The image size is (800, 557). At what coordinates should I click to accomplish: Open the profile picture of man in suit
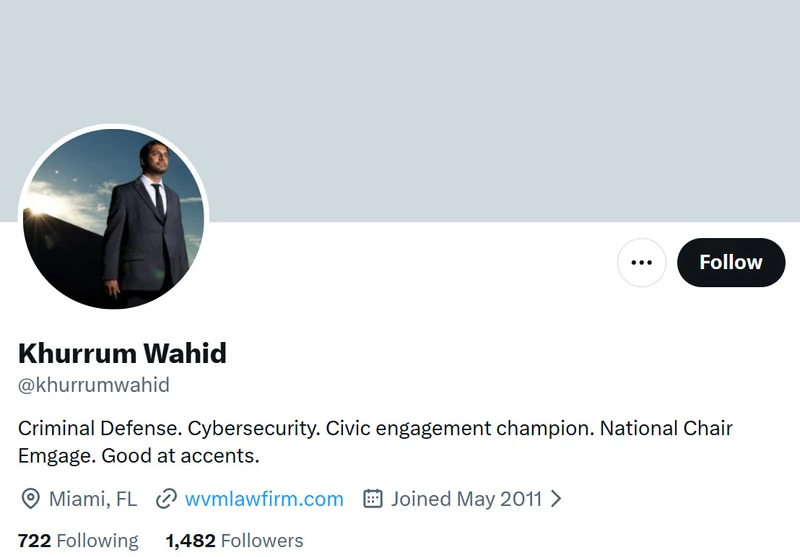coord(113,218)
